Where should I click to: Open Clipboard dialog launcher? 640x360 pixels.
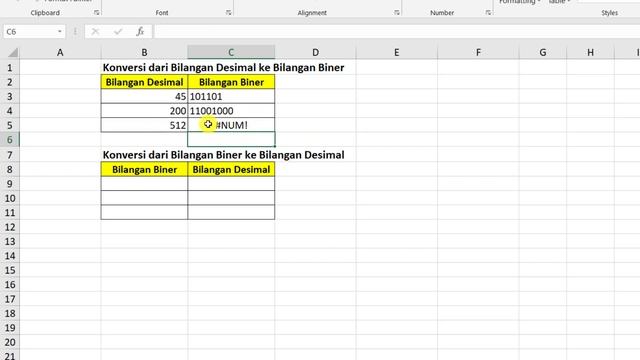97,13
